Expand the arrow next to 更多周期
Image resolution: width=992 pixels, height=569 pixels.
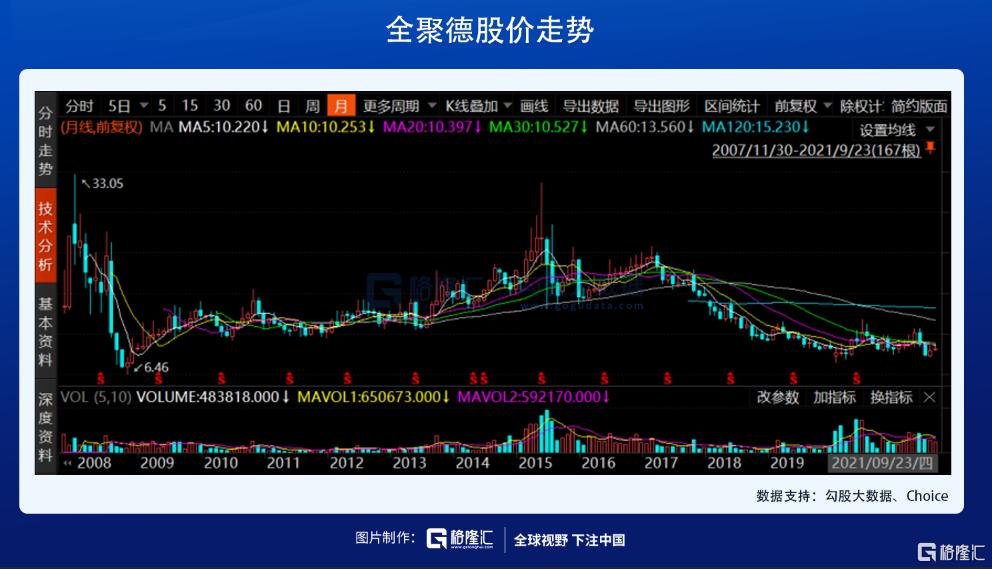pyautogui.click(x=432, y=105)
